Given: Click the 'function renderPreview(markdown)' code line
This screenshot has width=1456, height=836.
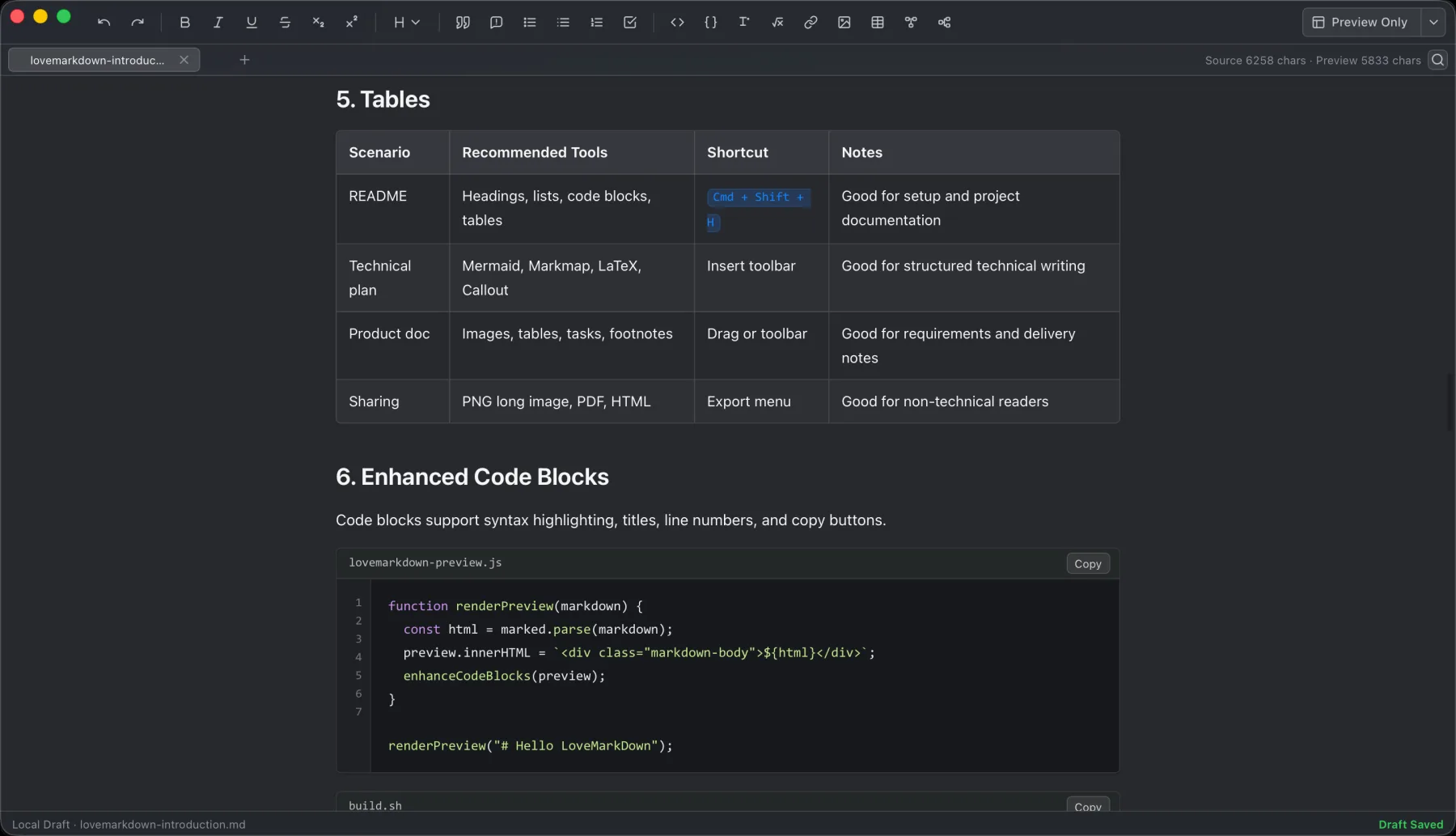Looking at the screenshot, I should click(515, 606).
